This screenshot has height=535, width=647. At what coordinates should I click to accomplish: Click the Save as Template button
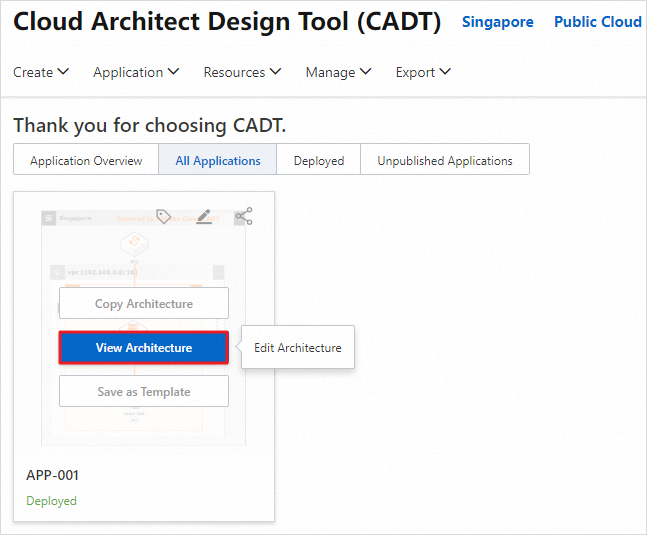click(144, 392)
